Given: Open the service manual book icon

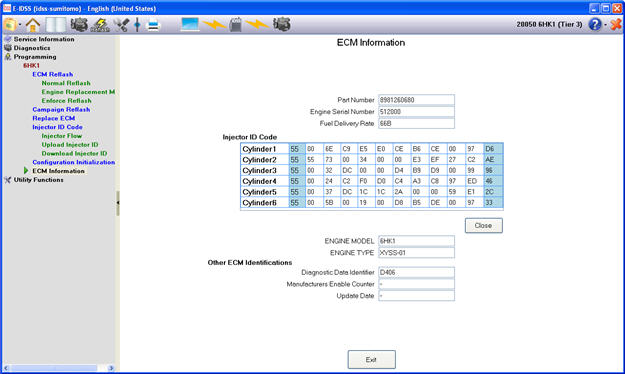Looking at the screenshot, I should tap(56, 25).
